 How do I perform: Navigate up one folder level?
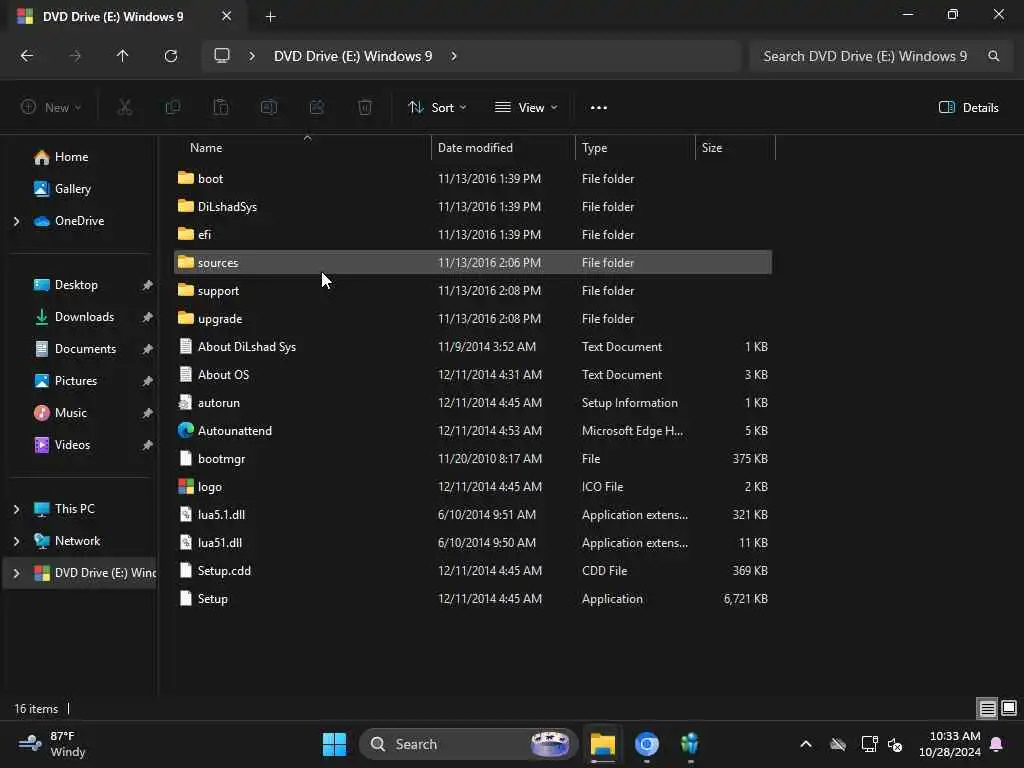pos(122,56)
